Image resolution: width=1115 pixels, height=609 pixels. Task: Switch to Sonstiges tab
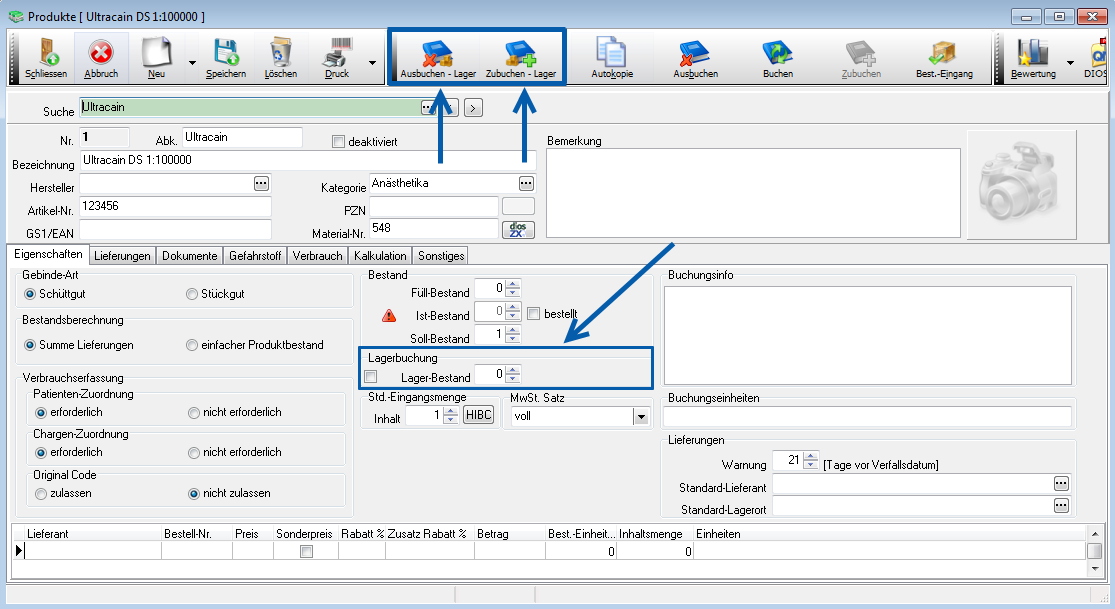[x=441, y=255]
